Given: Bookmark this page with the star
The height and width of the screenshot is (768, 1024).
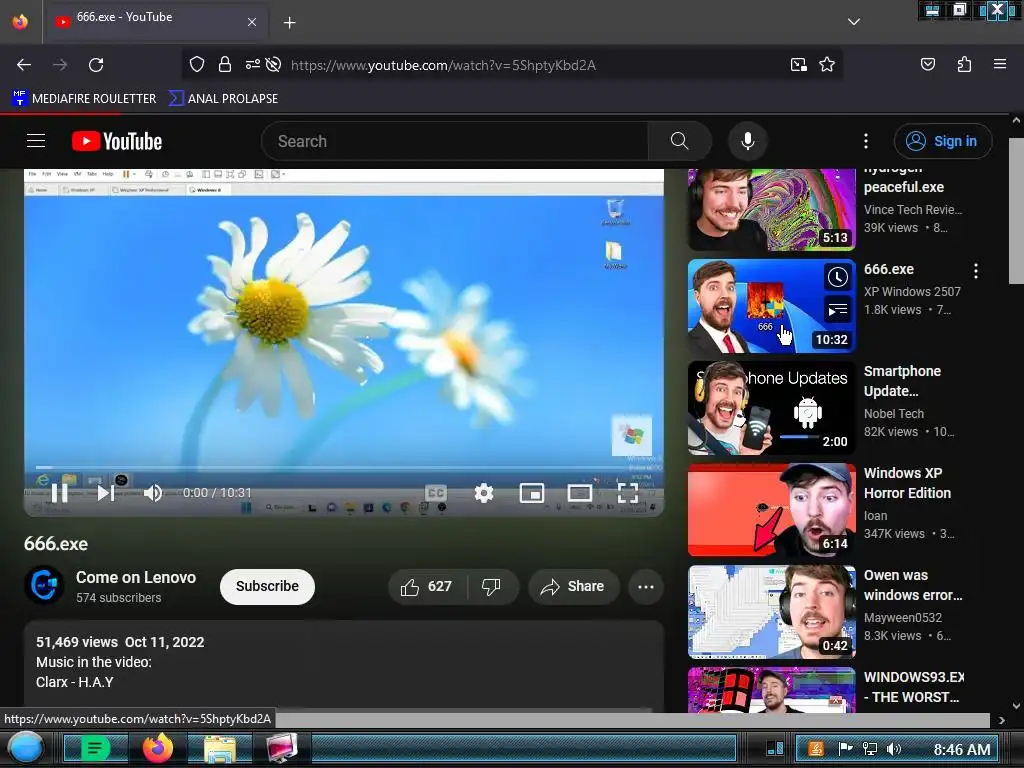Looking at the screenshot, I should coord(827,64).
